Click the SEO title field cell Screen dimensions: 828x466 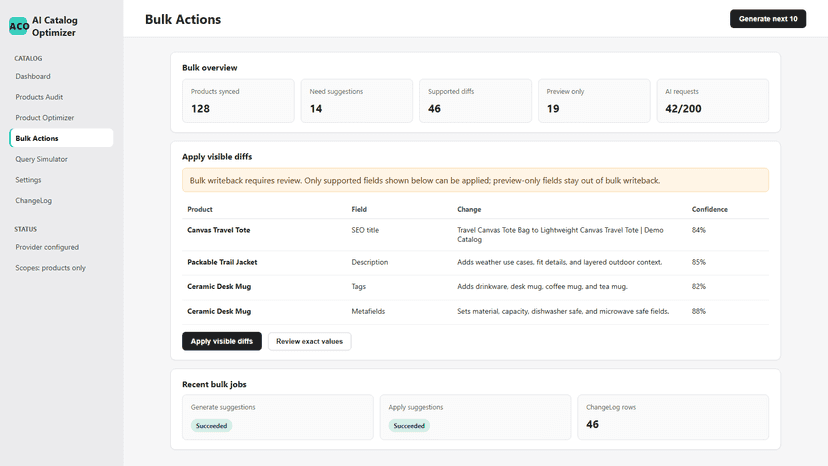pos(365,230)
